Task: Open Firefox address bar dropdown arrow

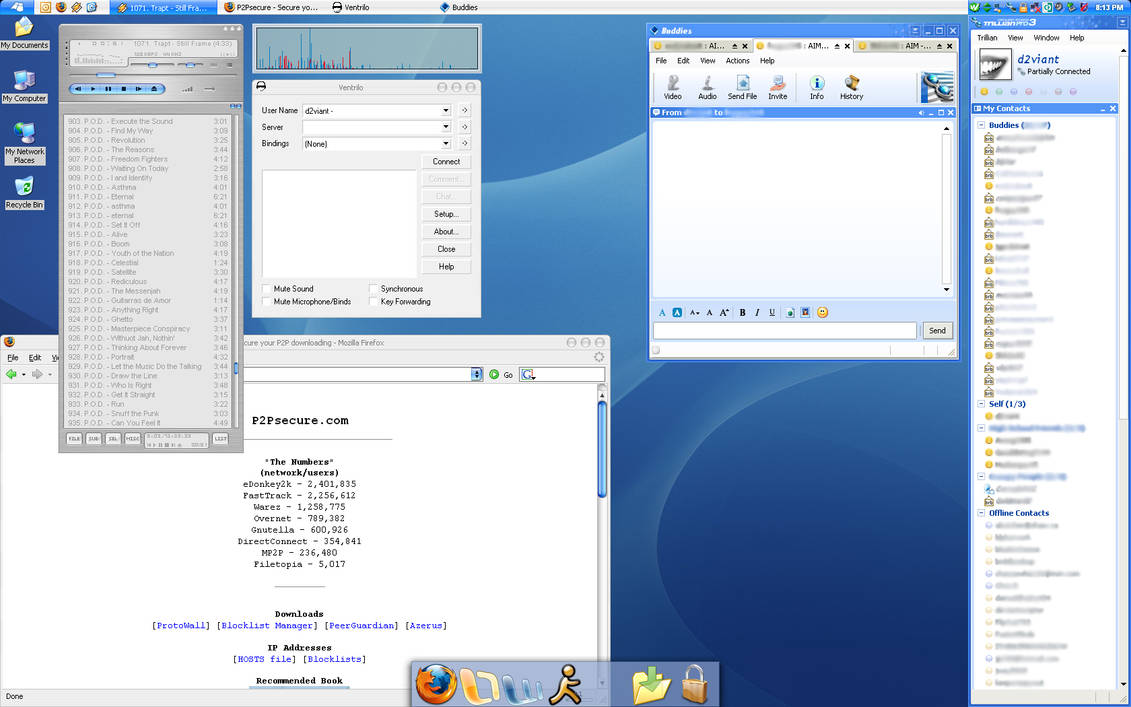Action: click(x=476, y=374)
